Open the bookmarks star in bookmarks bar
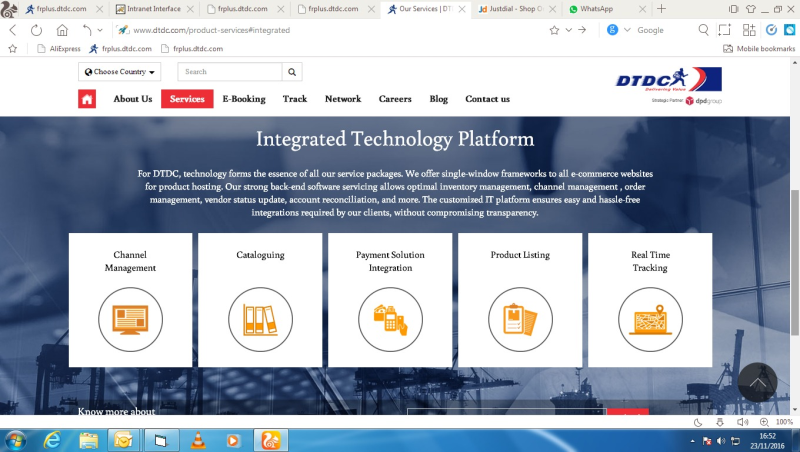800x452 pixels. pyautogui.click(x=13, y=49)
